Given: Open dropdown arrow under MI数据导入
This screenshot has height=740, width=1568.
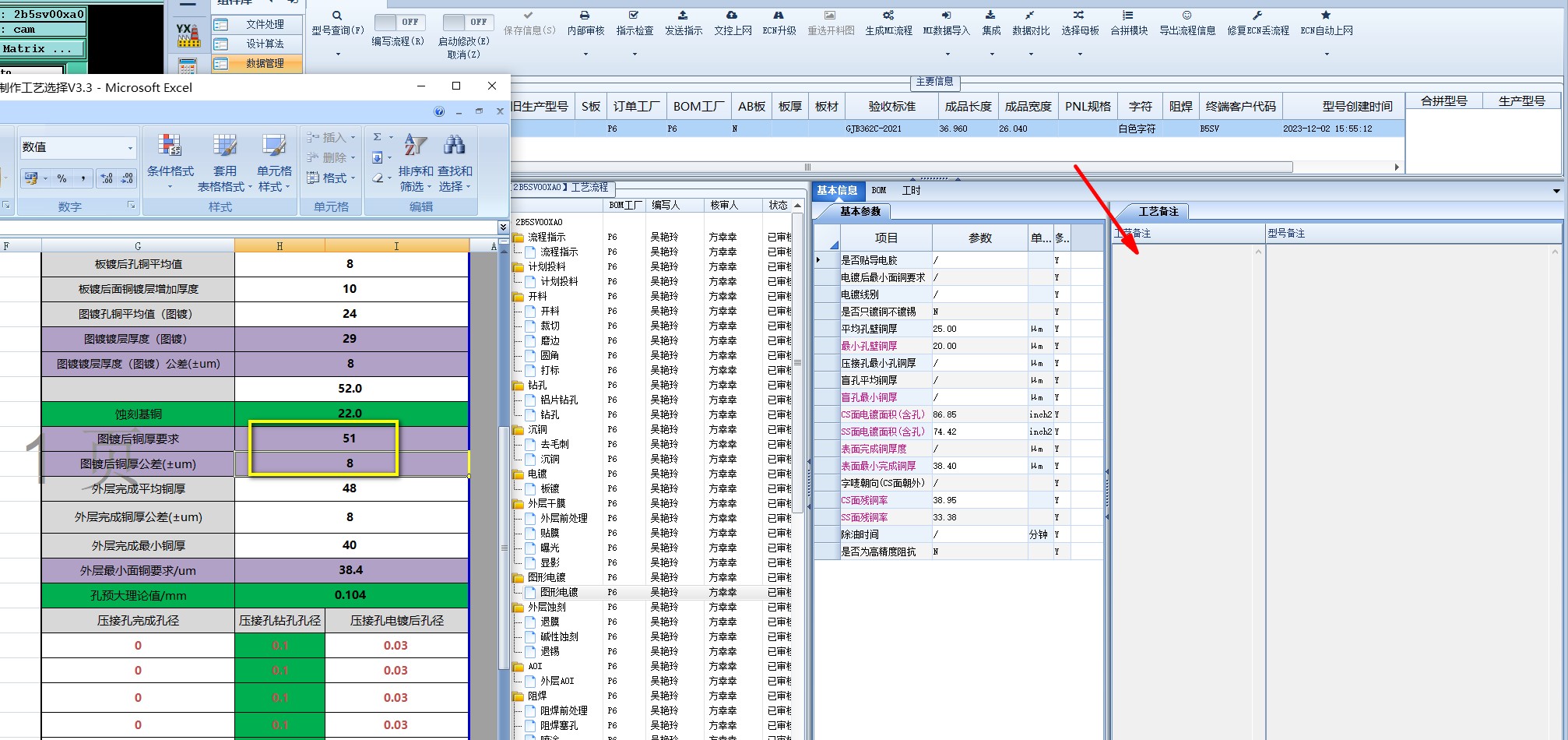Looking at the screenshot, I should 947,54.
